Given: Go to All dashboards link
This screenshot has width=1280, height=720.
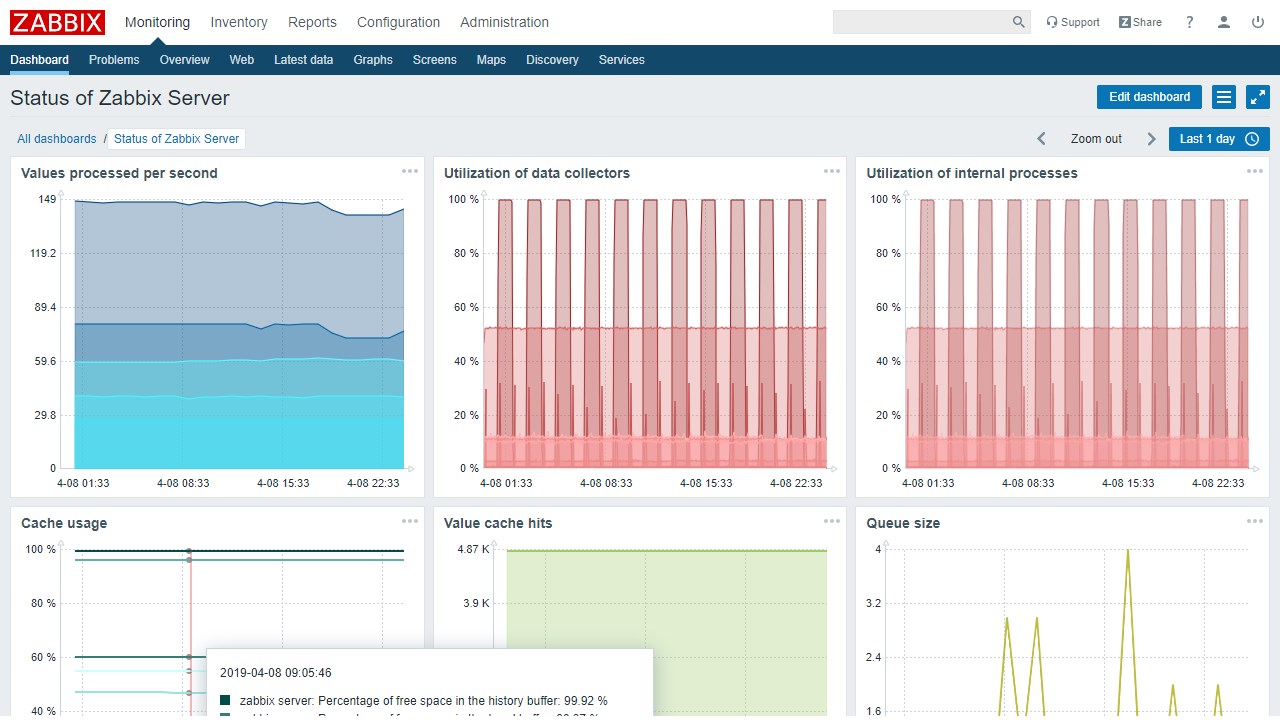Looking at the screenshot, I should (57, 139).
